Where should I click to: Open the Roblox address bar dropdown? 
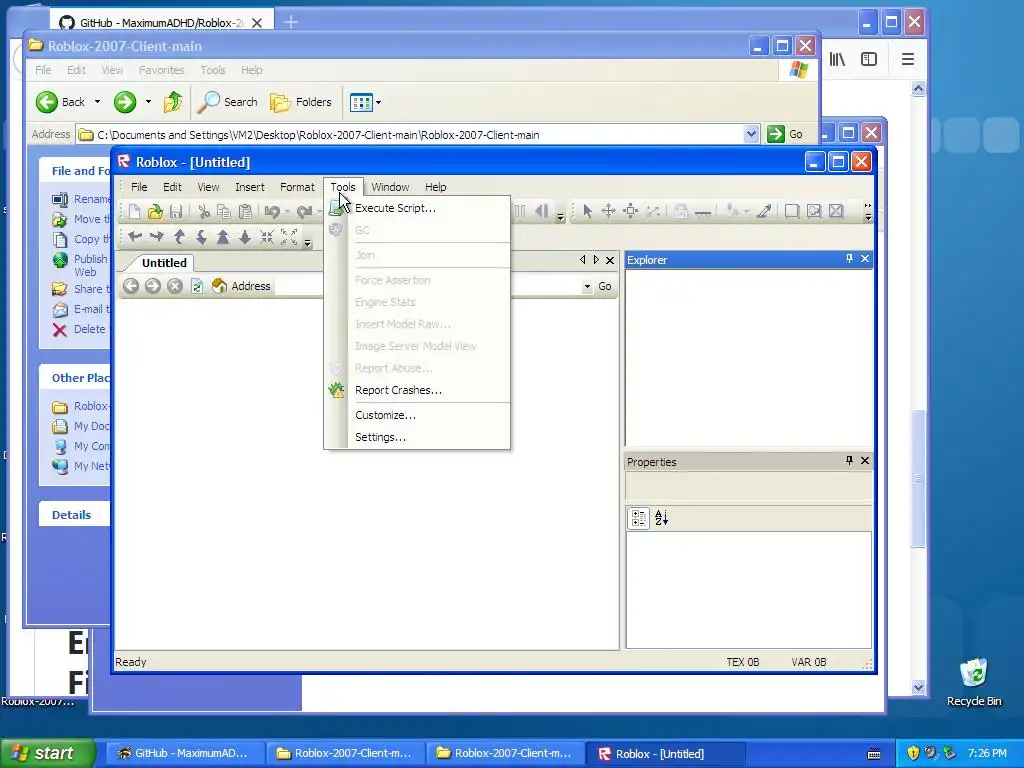[587, 286]
